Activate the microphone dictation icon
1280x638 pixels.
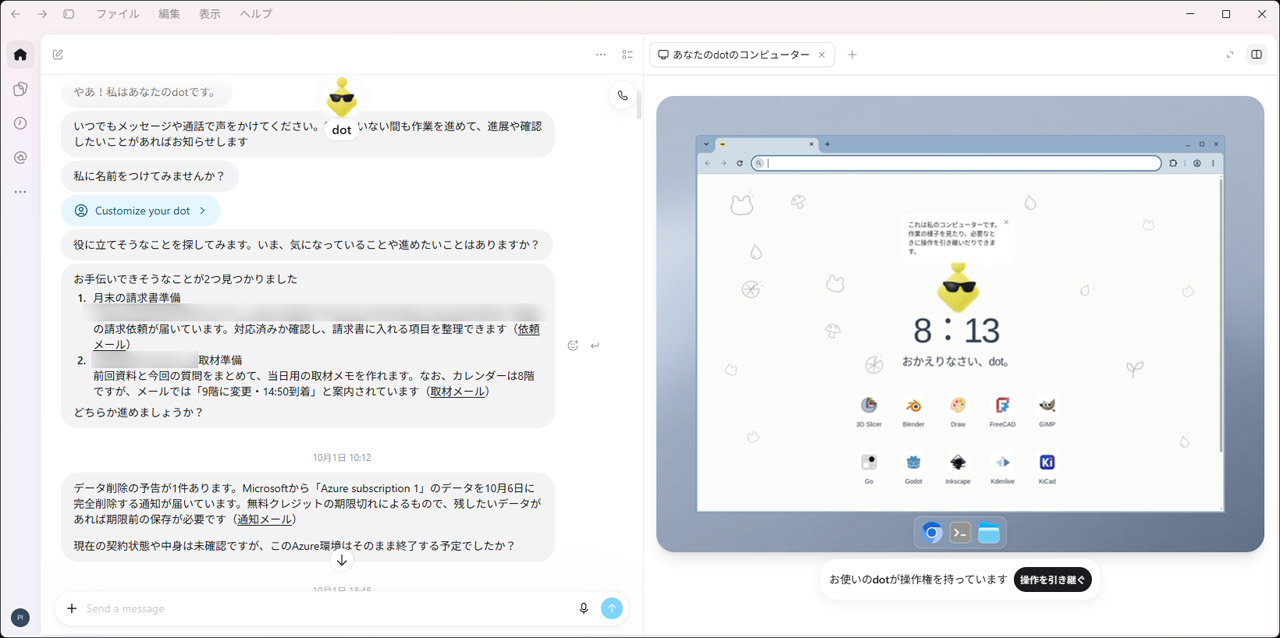[x=584, y=608]
